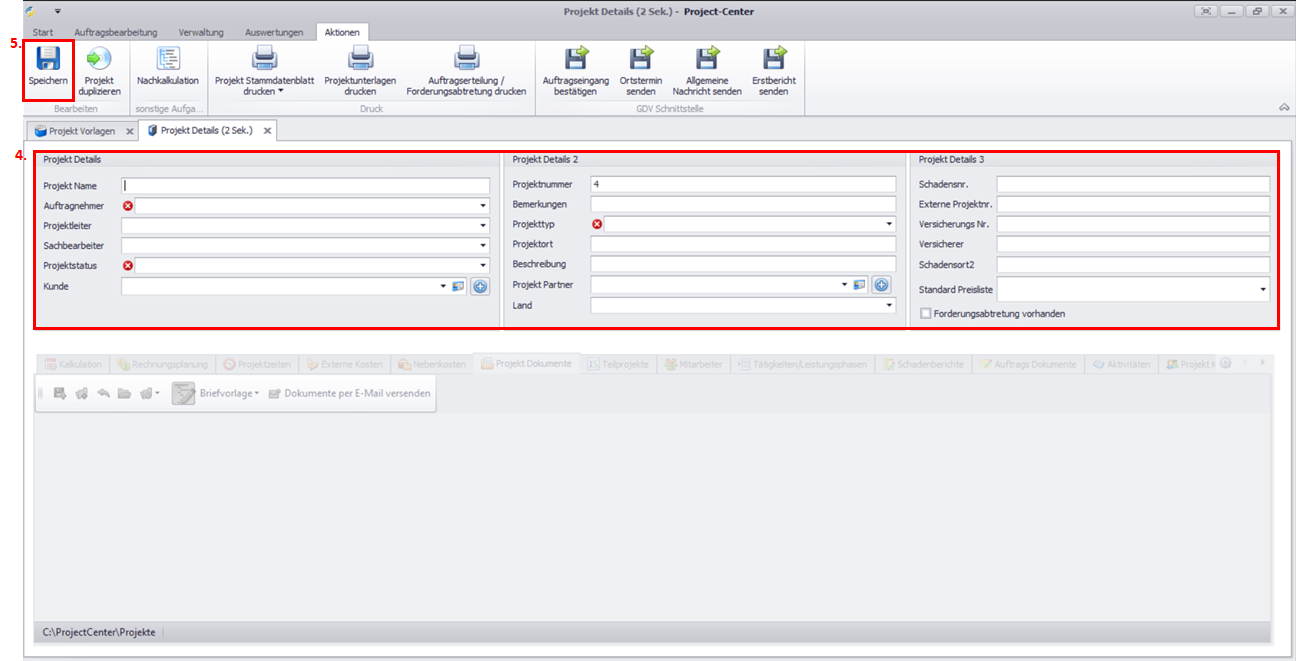Add new Kunde with plus button

point(480,286)
